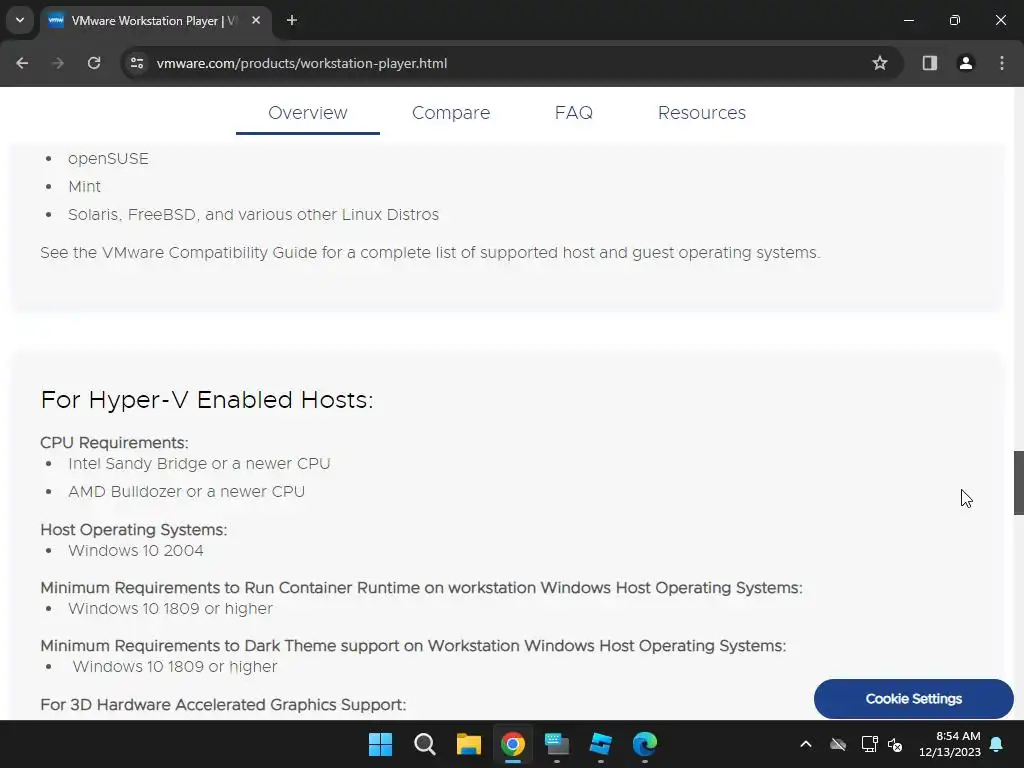The height and width of the screenshot is (768, 1024).
Task: Click the 'For Hyper-V Enabled Hosts:' heading
Action: pyautogui.click(x=206, y=400)
